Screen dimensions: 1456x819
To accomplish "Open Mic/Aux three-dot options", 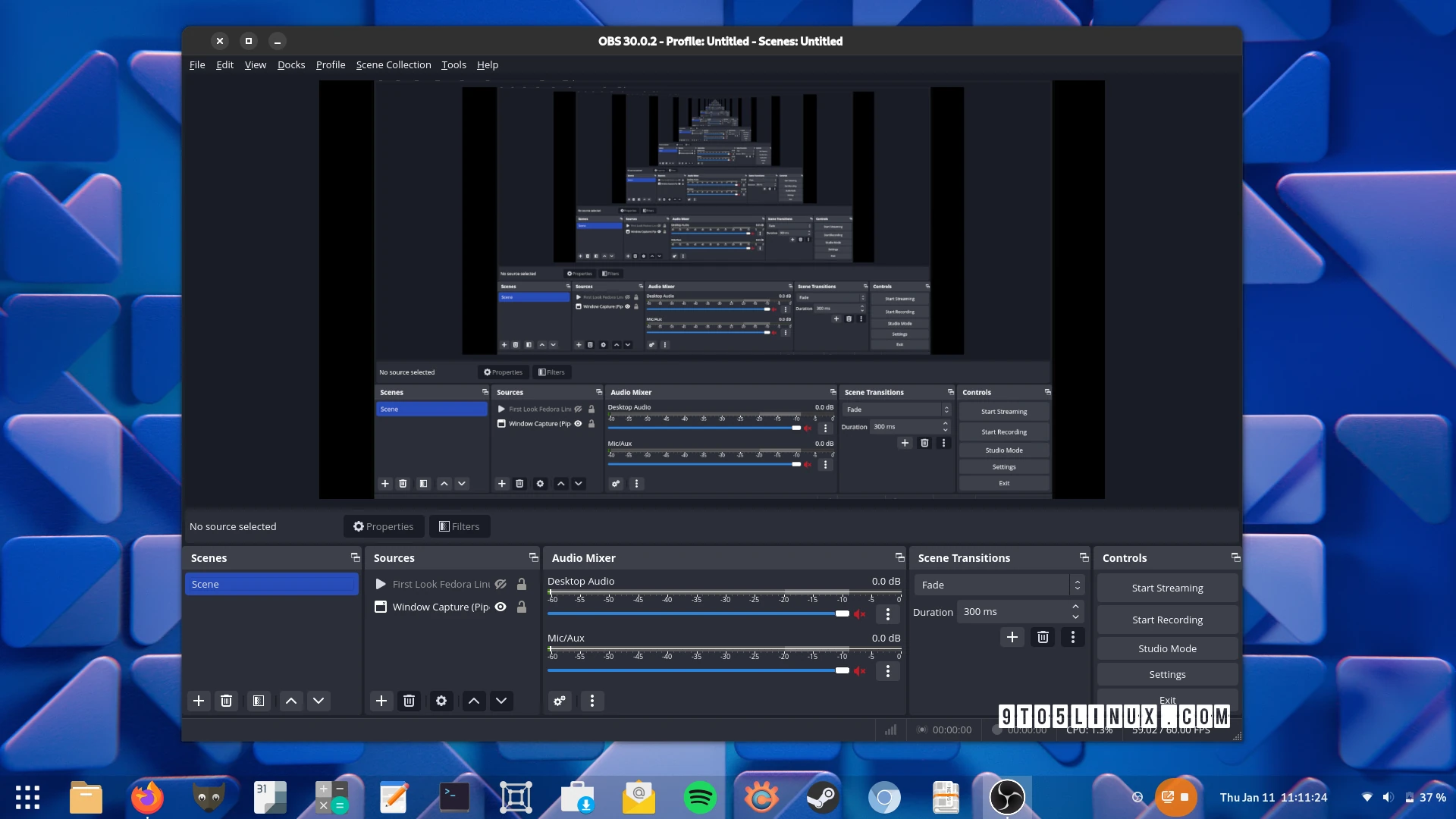I will click(x=888, y=671).
